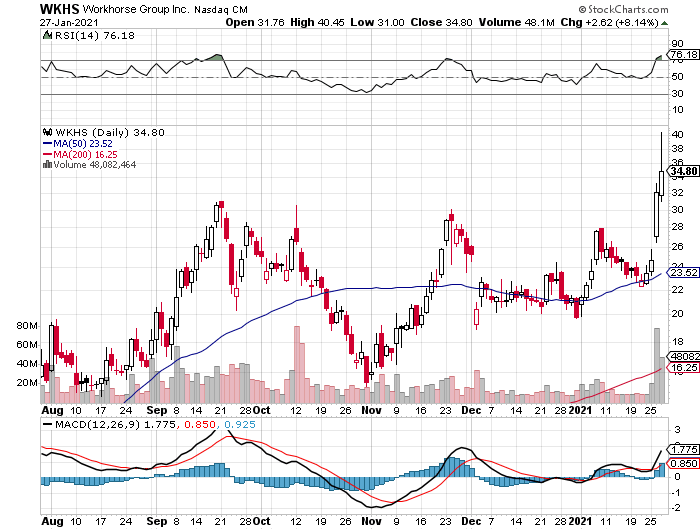Click the 0.850 signal tag on the MACD axis

pyautogui.click(x=683, y=463)
